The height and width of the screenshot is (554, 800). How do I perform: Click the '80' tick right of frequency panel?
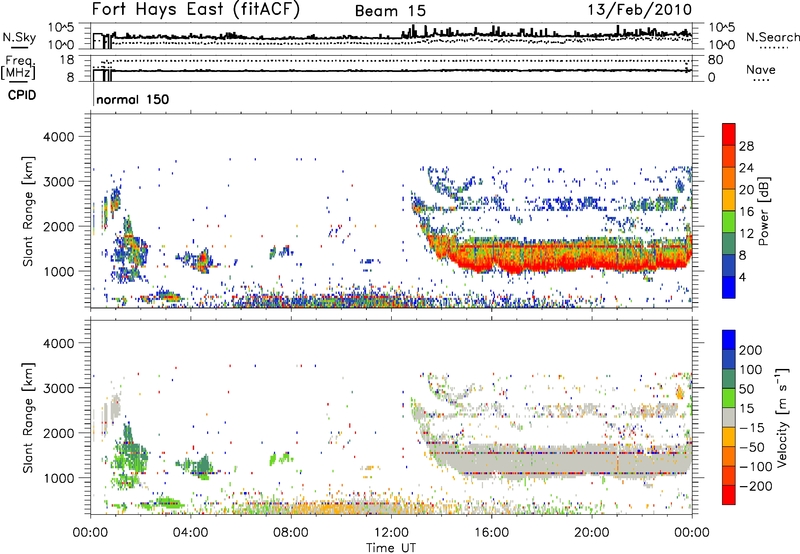pyautogui.click(x=715, y=60)
